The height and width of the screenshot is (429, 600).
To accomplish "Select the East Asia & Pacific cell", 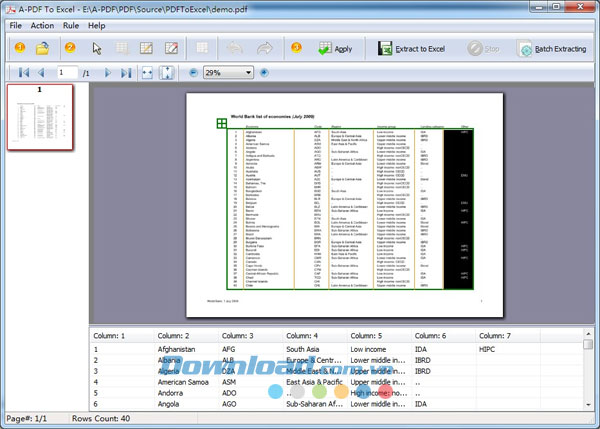I will tap(314, 382).
